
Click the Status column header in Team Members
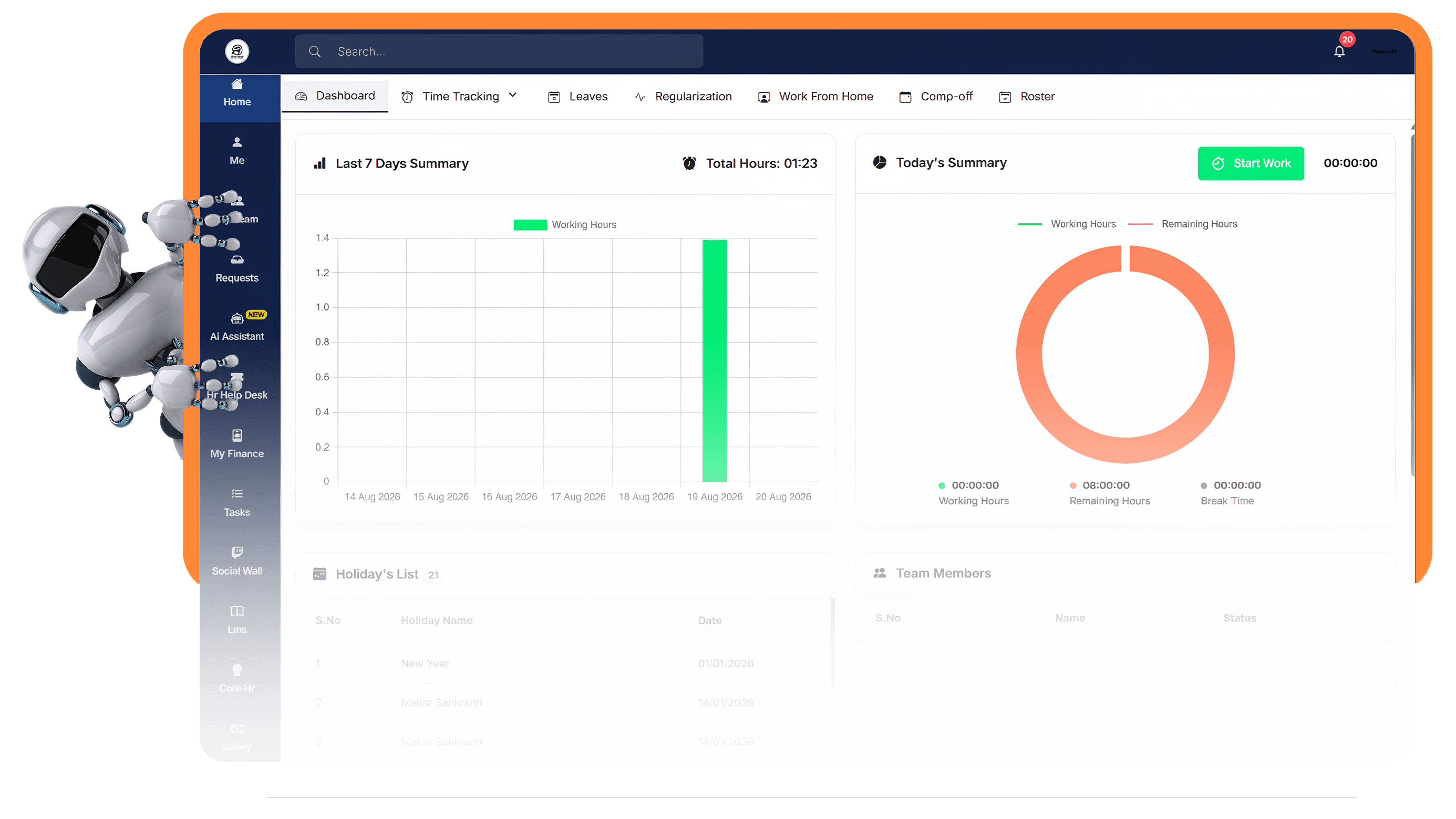coord(1240,618)
